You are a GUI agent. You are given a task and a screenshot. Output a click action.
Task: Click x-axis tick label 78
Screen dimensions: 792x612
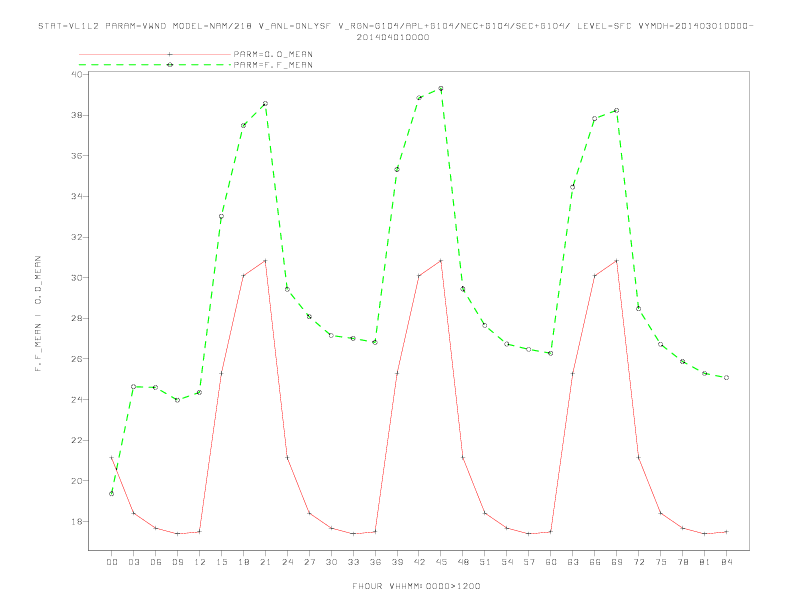(682, 562)
